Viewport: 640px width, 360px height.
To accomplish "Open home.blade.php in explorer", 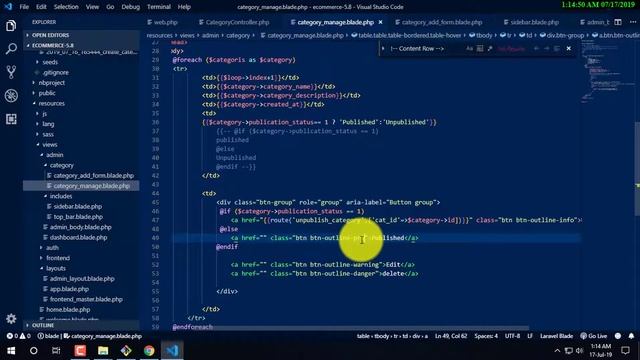I will pos(68,309).
